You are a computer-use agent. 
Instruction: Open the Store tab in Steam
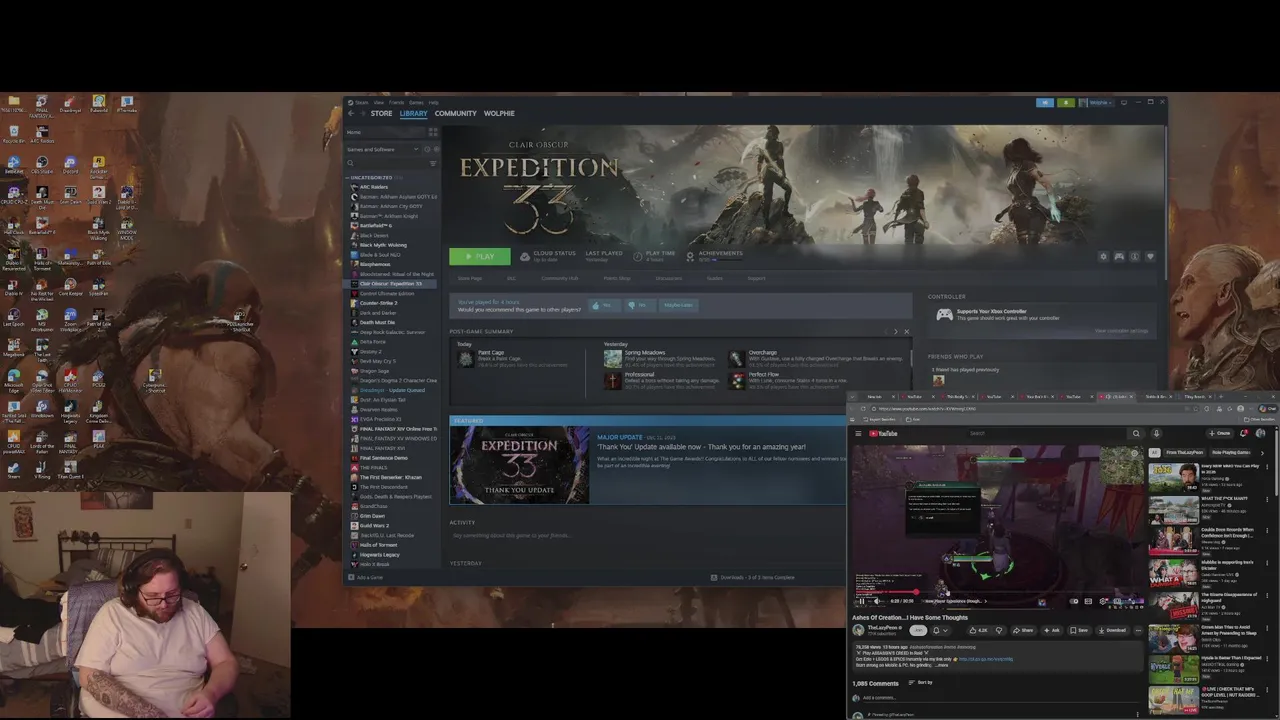tap(381, 113)
